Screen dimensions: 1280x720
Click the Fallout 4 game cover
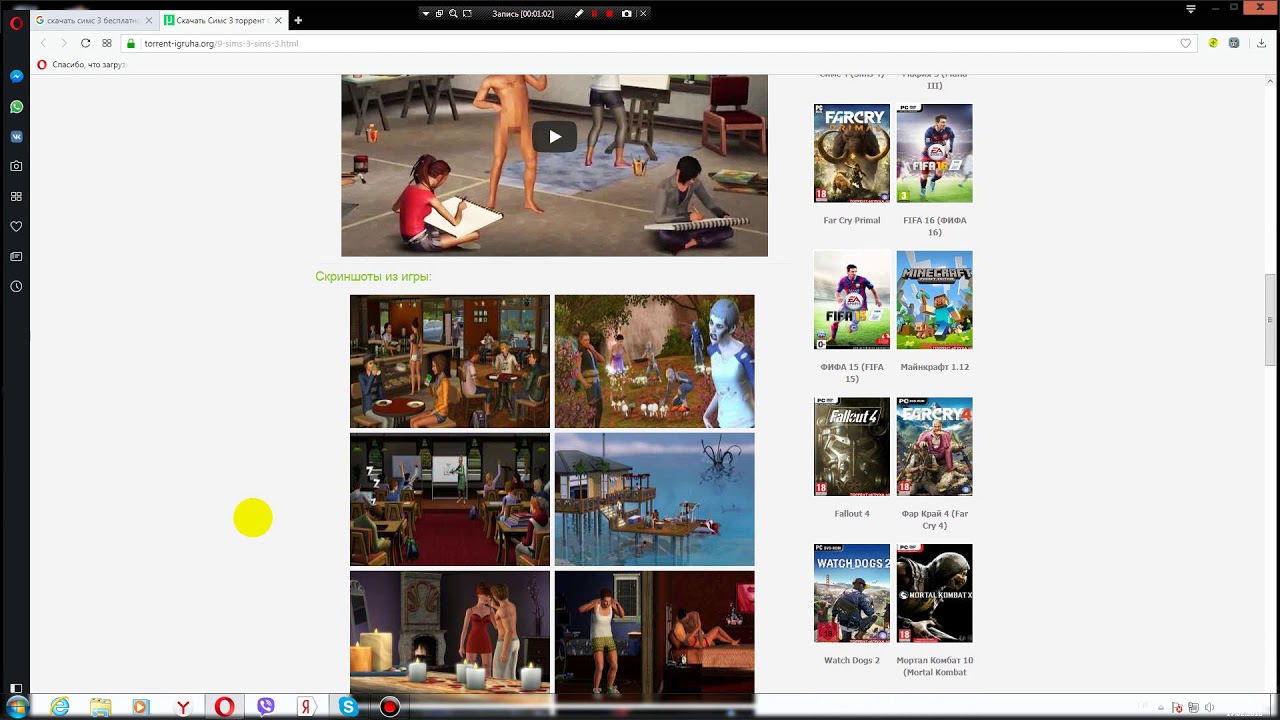point(852,447)
